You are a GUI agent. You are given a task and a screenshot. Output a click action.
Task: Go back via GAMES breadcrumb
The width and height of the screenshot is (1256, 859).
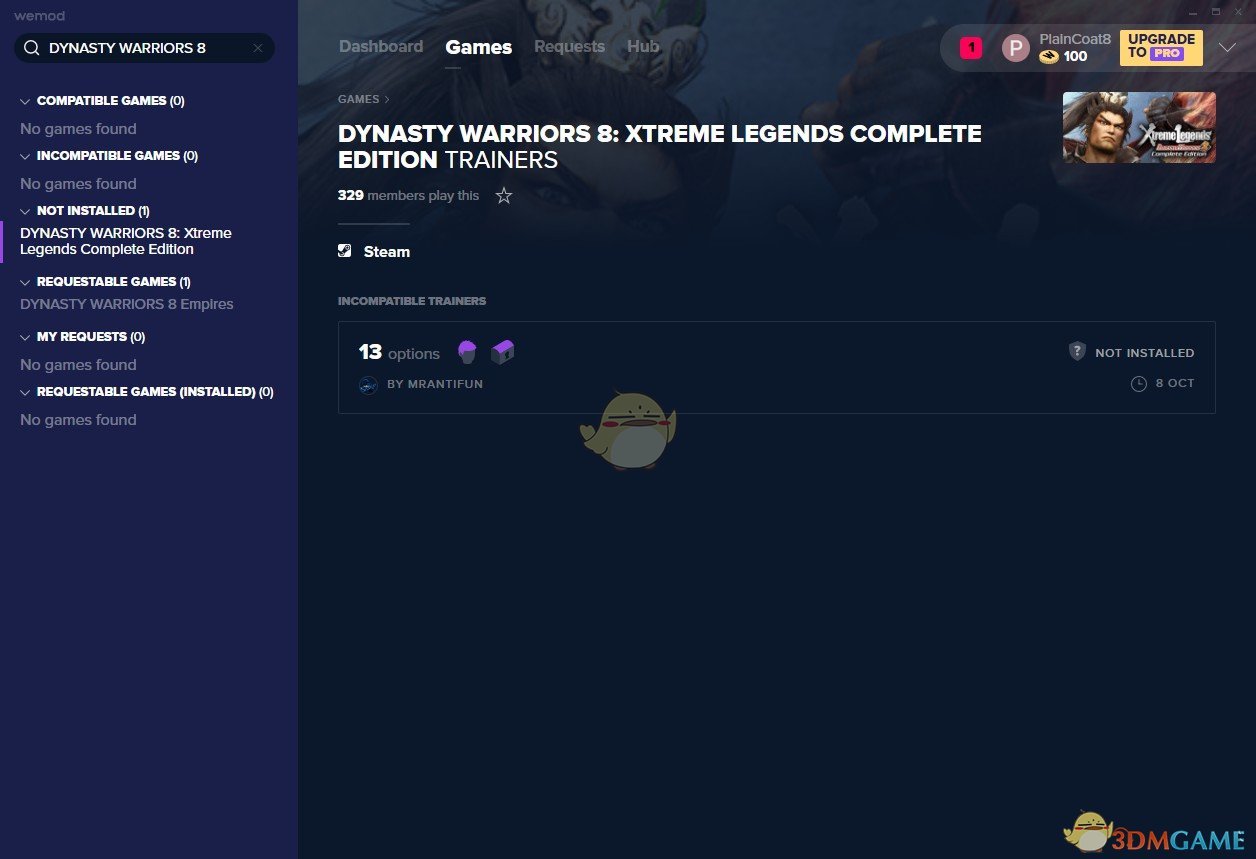point(359,99)
